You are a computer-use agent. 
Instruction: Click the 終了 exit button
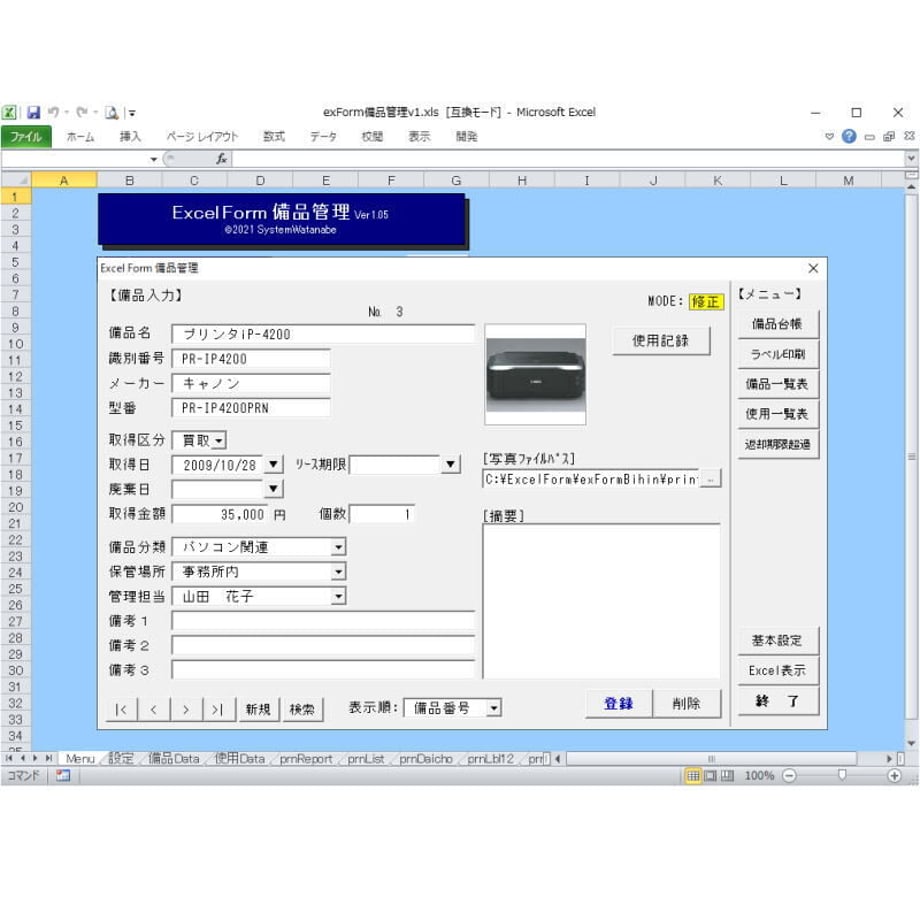[x=777, y=701]
